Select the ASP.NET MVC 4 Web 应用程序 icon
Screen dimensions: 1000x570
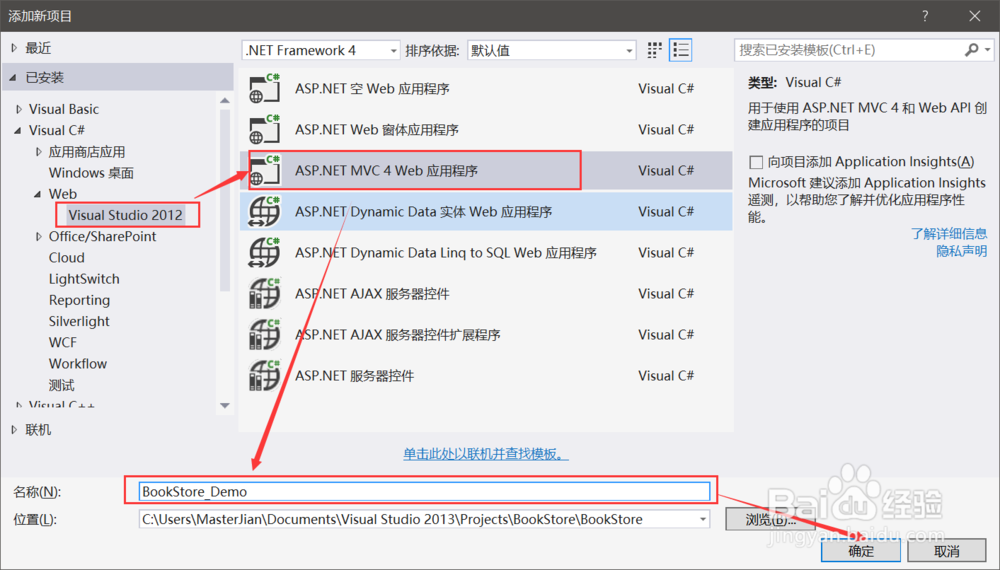(x=264, y=170)
